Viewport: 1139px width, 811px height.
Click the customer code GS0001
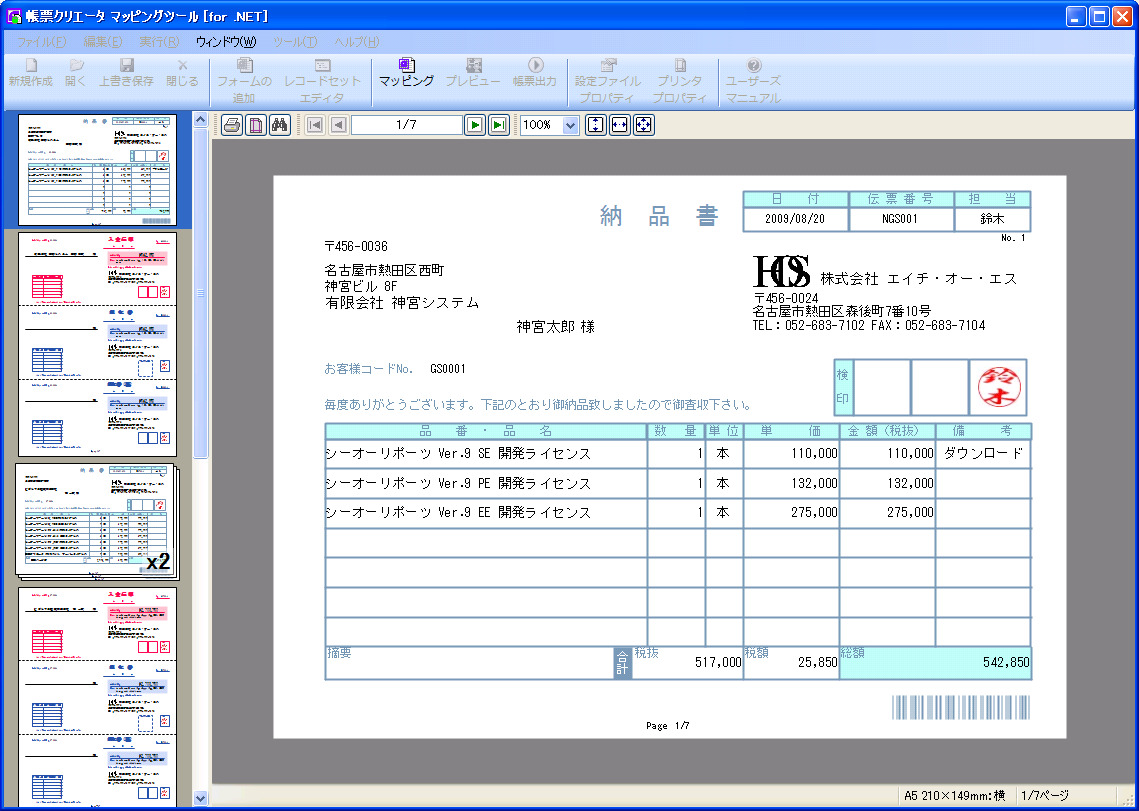click(x=447, y=369)
